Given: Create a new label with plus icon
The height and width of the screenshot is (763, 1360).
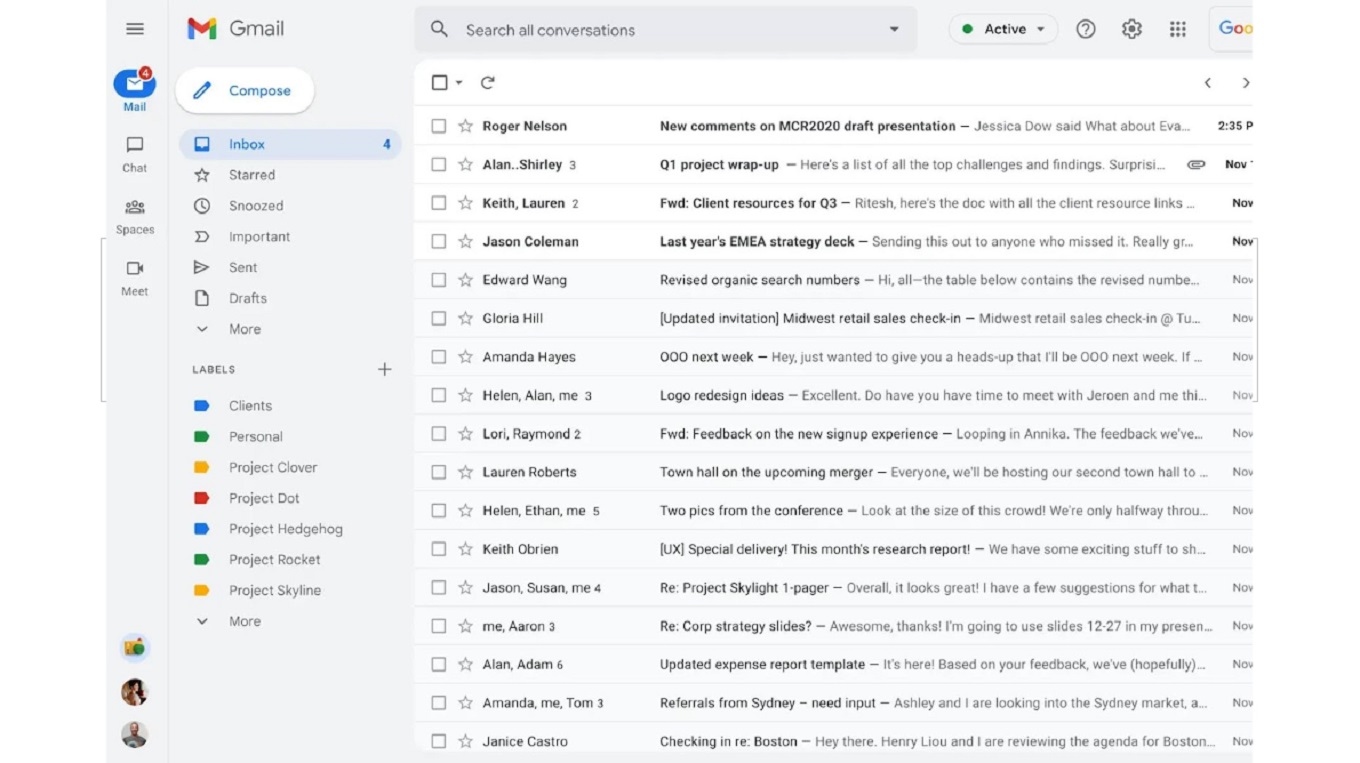Looking at the screenshot, I should 384,370.
